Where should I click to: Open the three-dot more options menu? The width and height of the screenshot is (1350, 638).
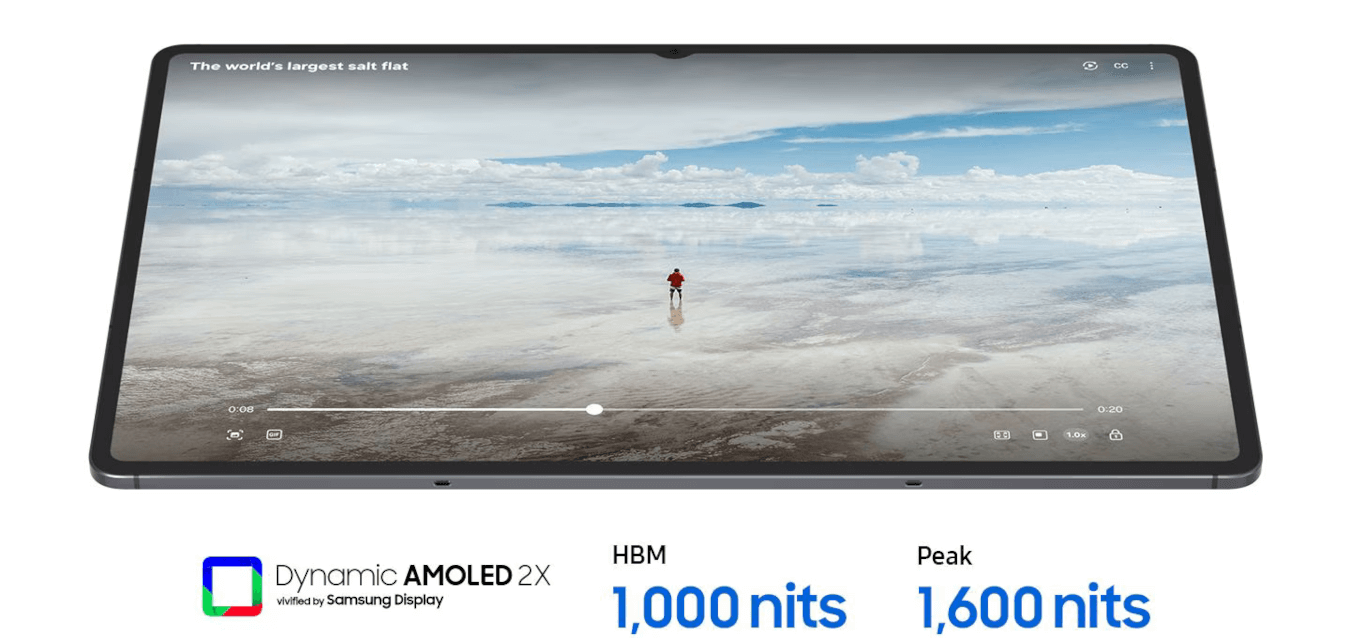1151,66
